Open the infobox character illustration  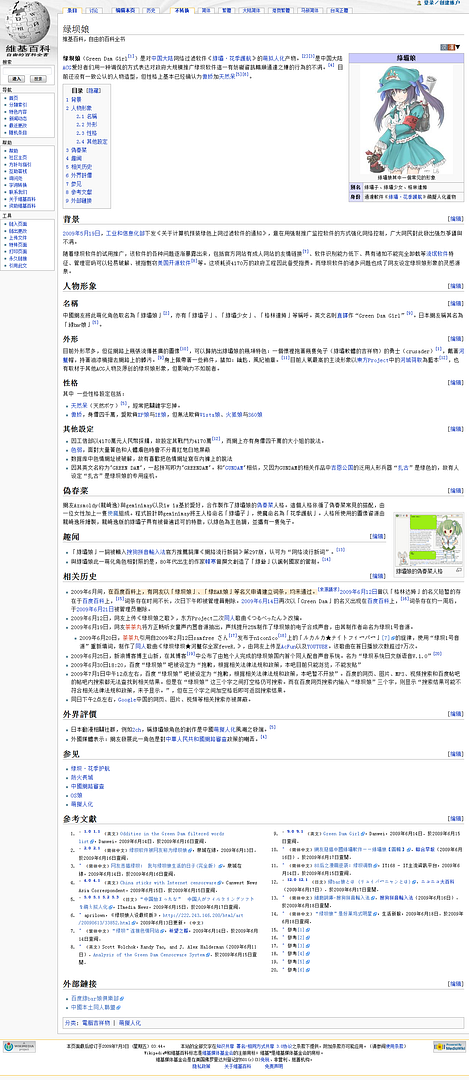pos(404,117)
